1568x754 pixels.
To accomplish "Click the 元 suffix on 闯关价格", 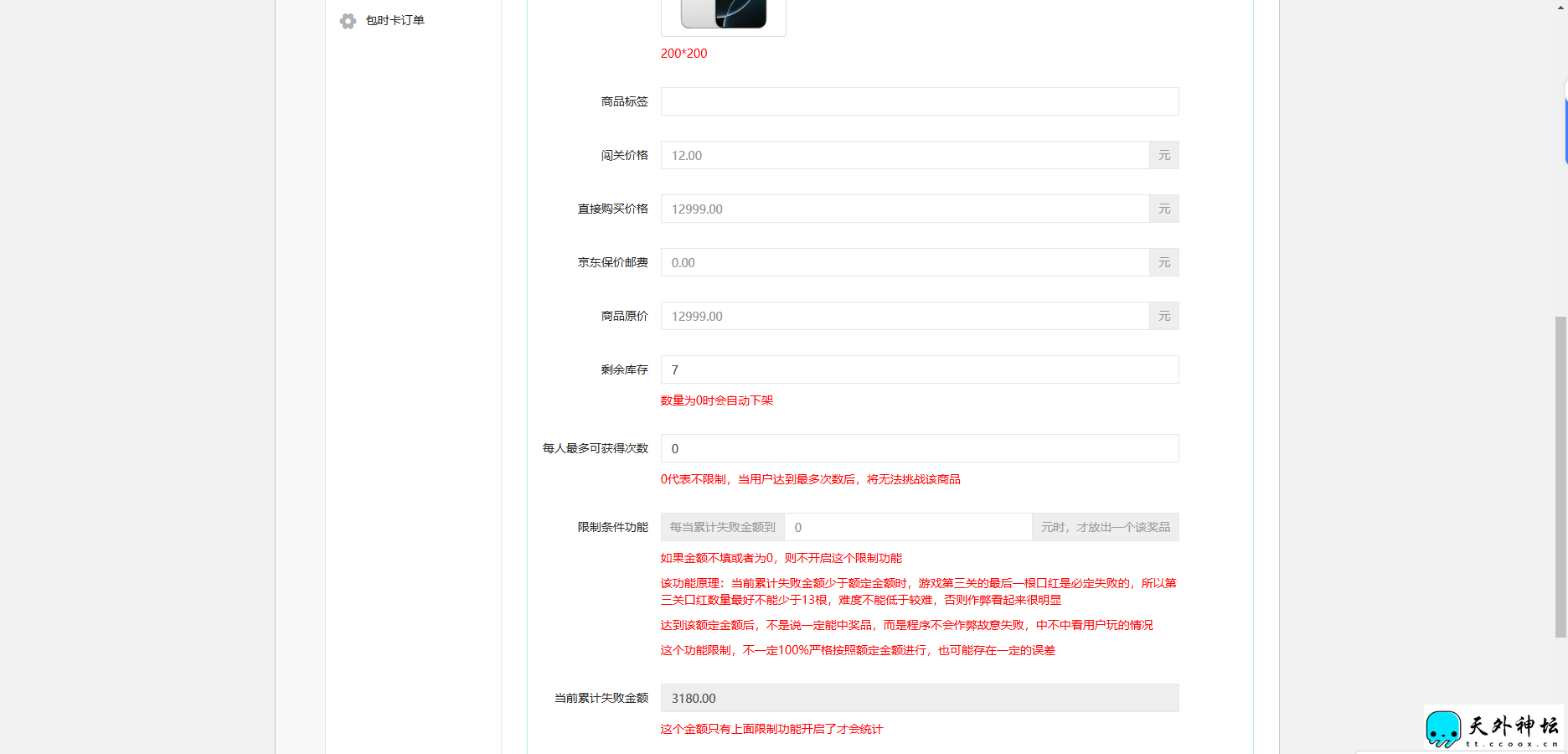I will coord(1164,155).
